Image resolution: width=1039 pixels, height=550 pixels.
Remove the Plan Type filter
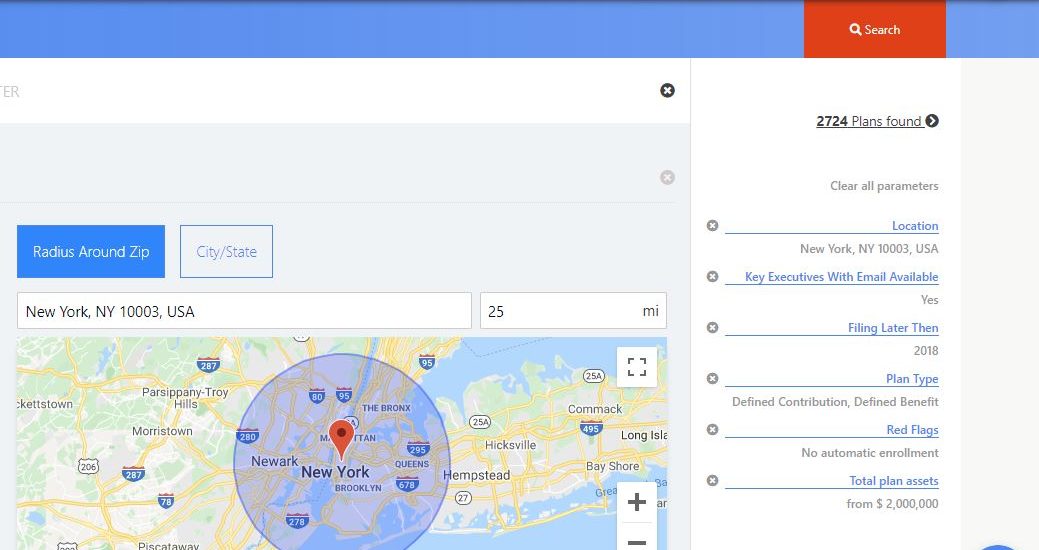click(x=712, y=379)
